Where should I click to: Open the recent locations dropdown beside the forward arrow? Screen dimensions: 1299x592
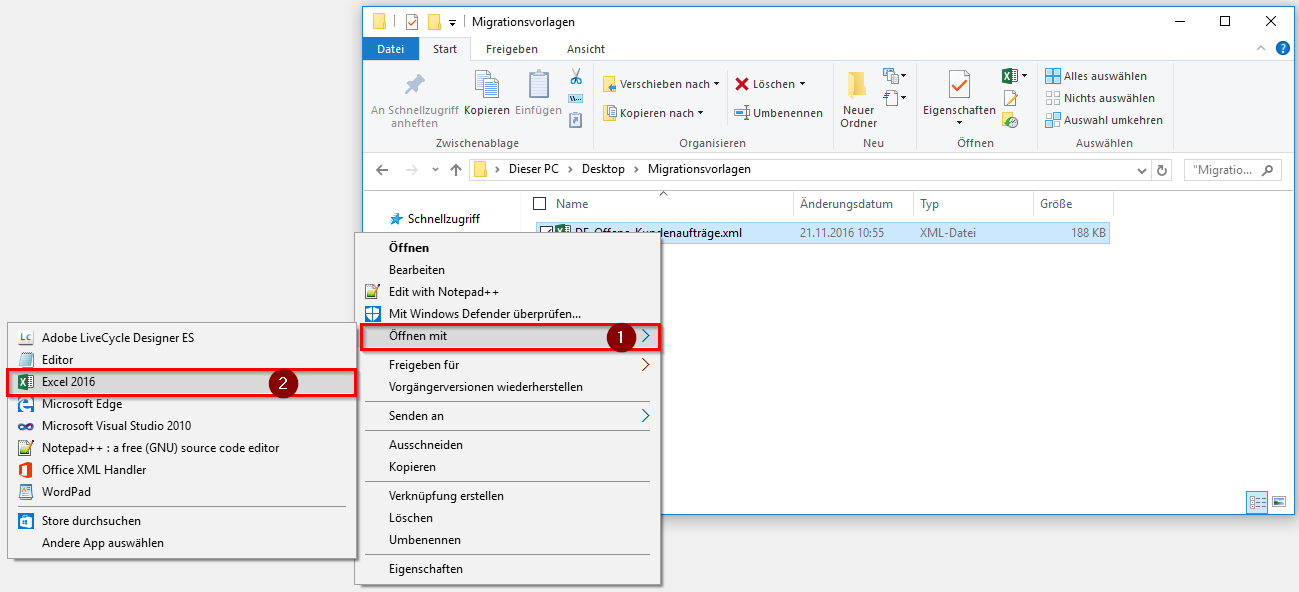tap(435, 171)
